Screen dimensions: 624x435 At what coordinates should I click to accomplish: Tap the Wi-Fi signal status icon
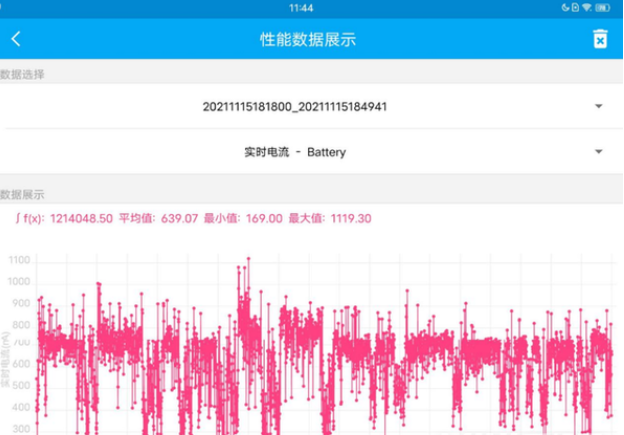(587, 7)
